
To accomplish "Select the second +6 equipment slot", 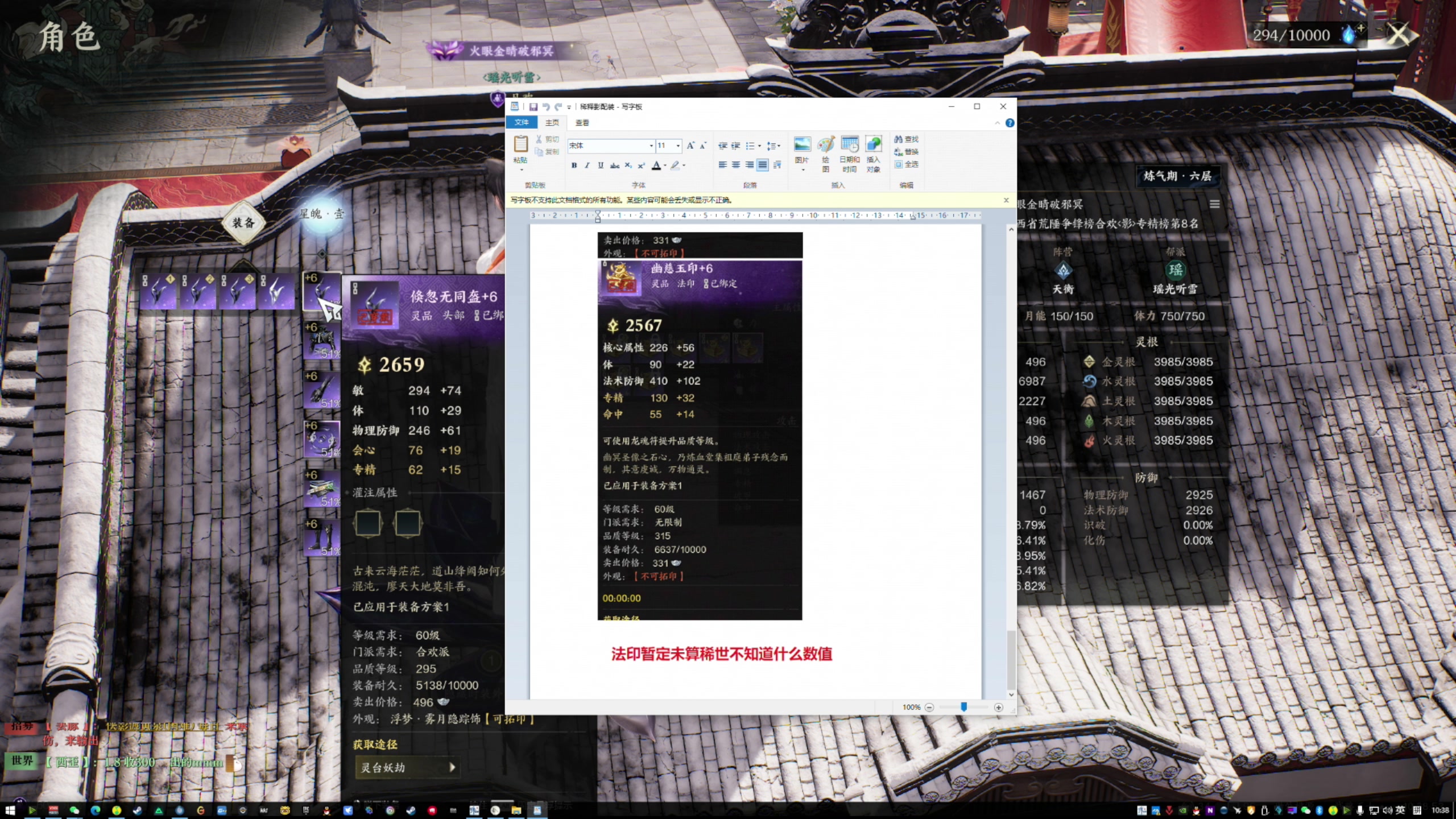I will tap(322, 341).
